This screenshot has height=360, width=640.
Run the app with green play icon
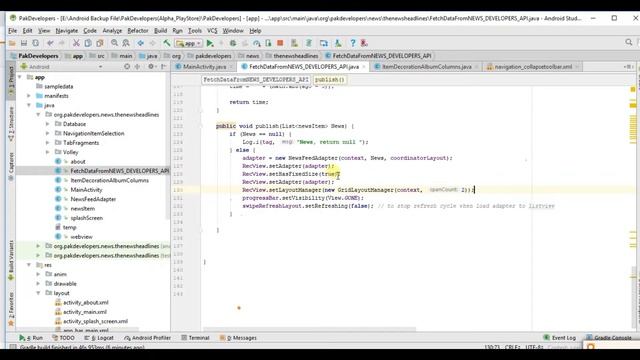pyautogui.click(x=210, y=43)
